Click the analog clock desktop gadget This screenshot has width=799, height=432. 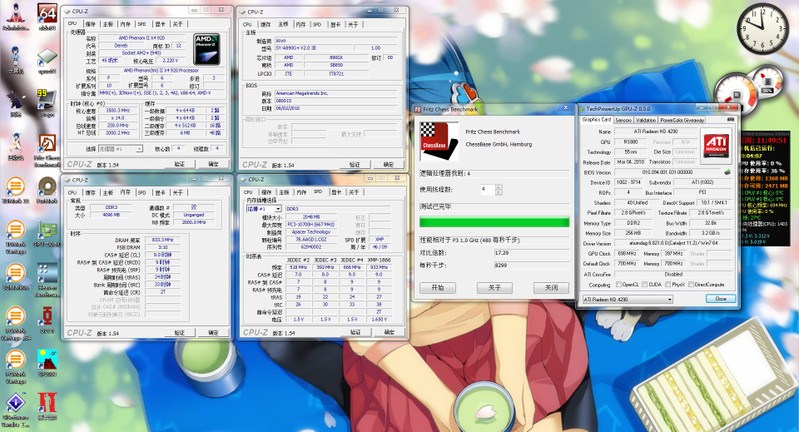(763, 28)
